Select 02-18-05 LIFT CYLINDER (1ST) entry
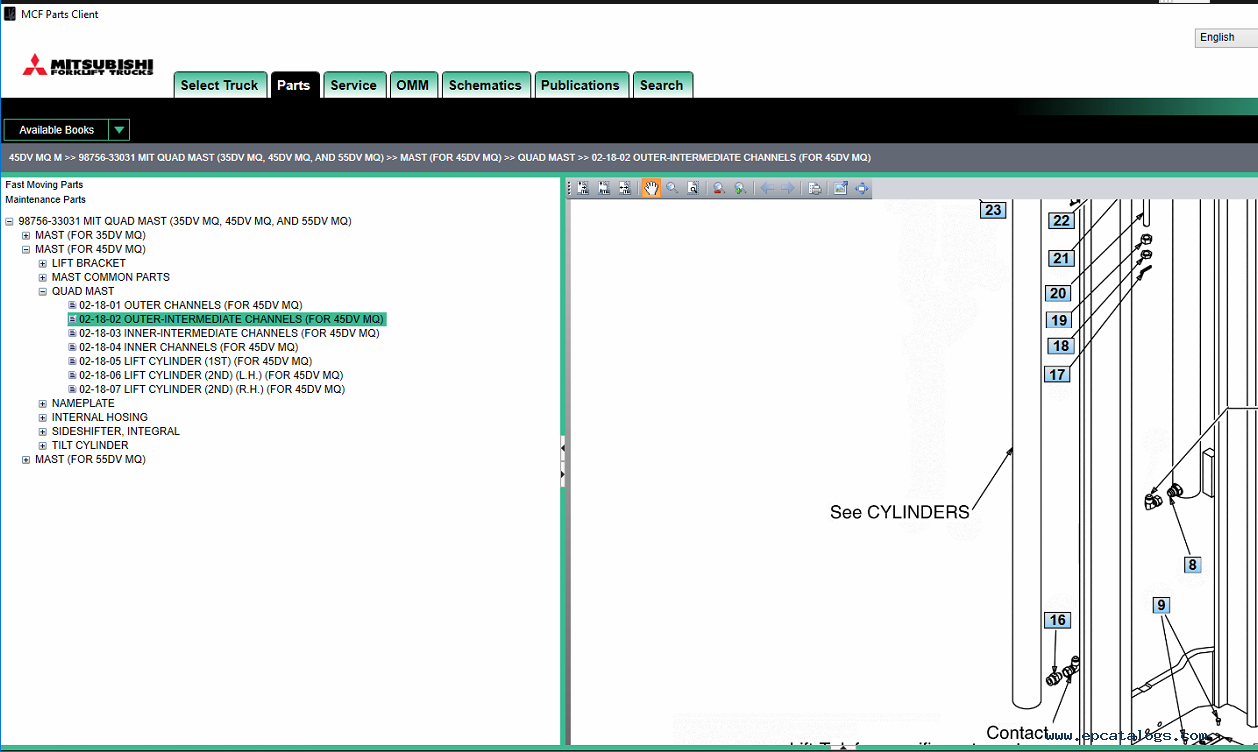Screen dimensions: 1258x752 tap(196, 361)
